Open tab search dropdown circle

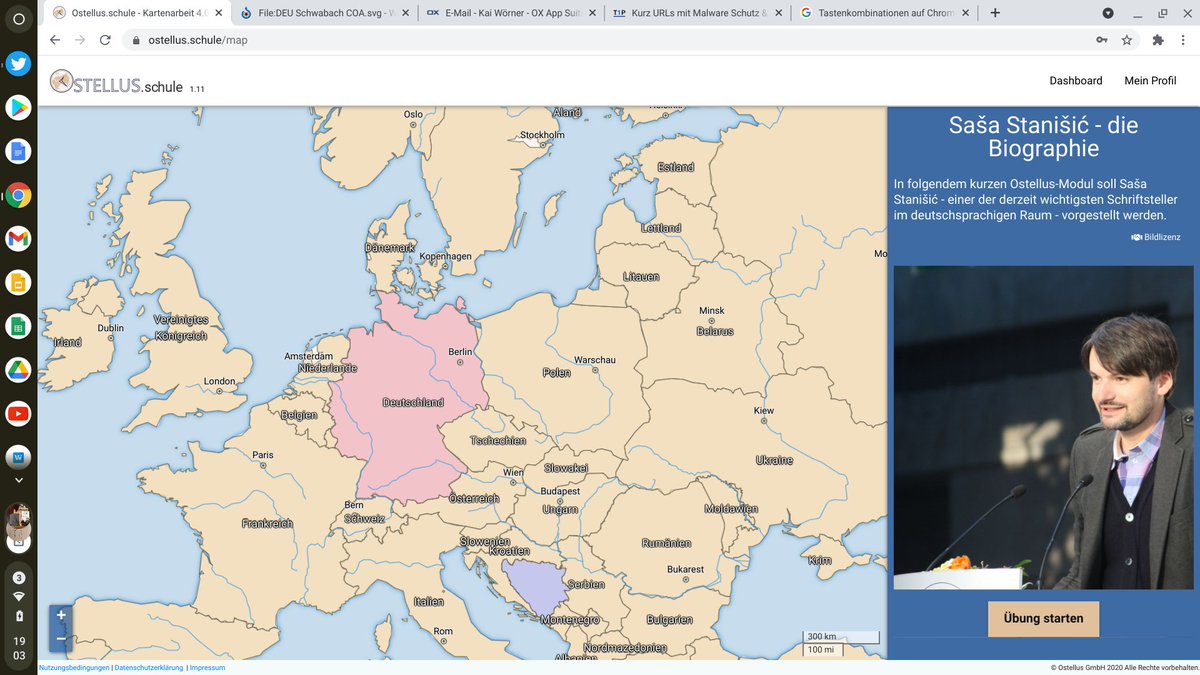point(1108,13)
